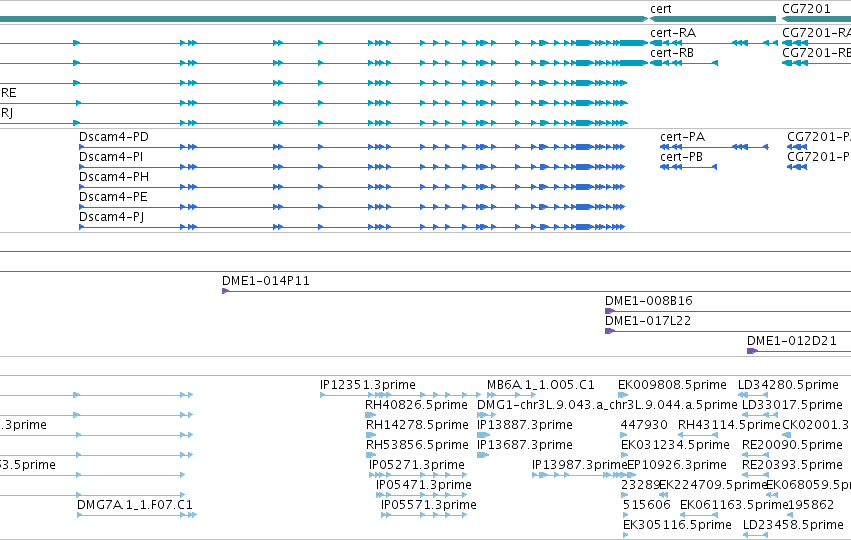This screenshot has height=540, width=851.
Task: Select the LD23458.5prime EST label
Action: click(x=793, y=525)
